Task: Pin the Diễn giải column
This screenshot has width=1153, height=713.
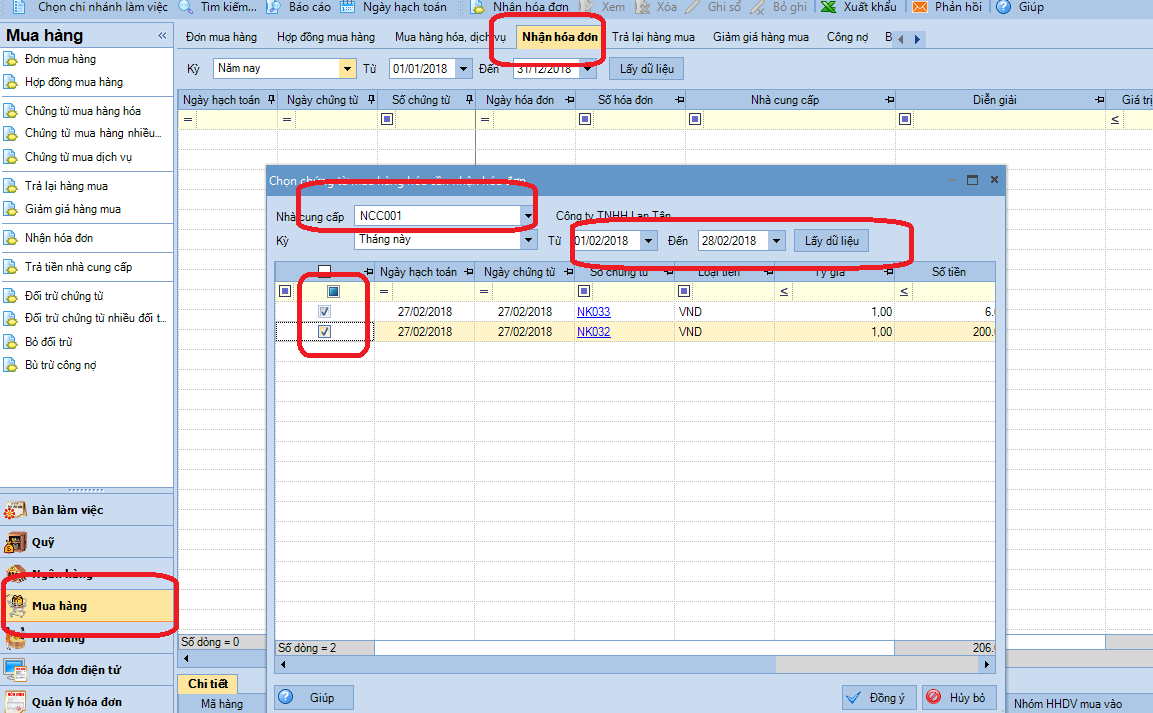Action: [1099, 100]
